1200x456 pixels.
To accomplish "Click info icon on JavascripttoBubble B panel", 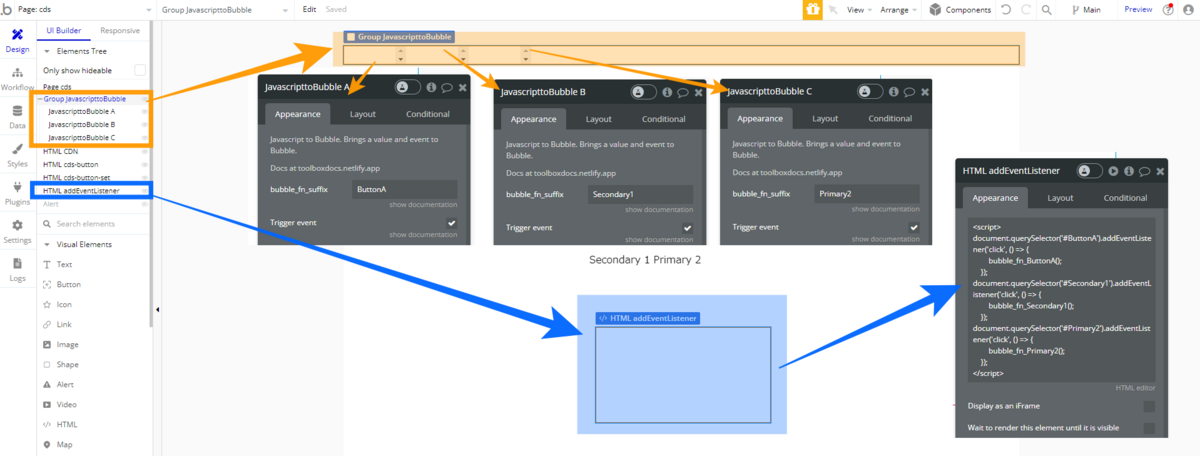I will [x=667, y=92].
